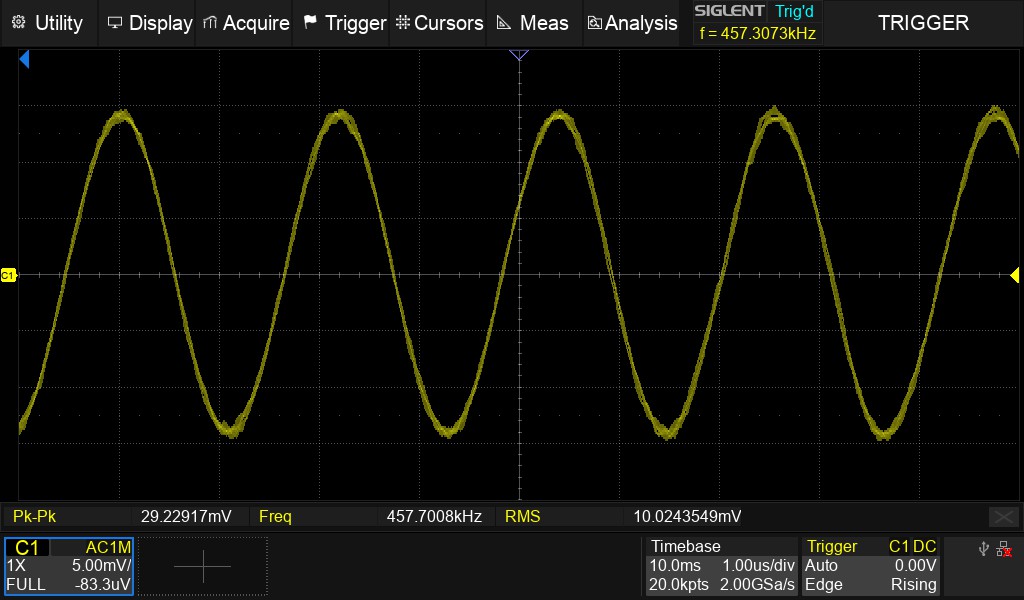Click the USB device status icon
Screen dimensions: 1024x600
984,548
